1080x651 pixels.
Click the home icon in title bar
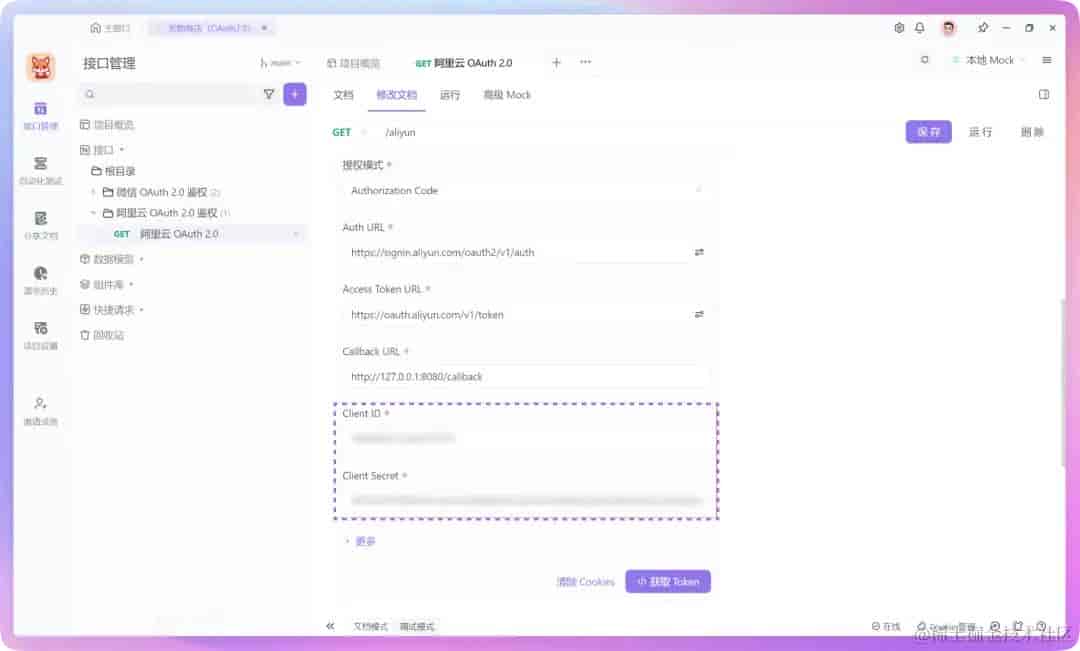click(95, 28)
